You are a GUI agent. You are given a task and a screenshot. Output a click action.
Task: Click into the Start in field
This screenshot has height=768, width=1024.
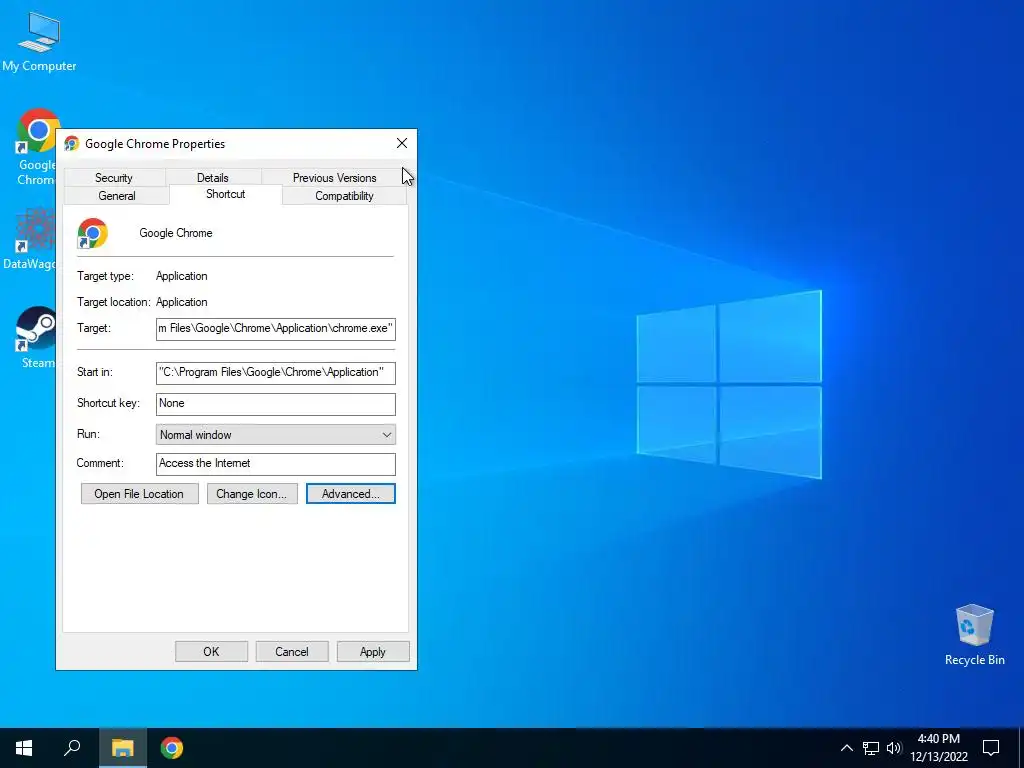tap(276, 372)
